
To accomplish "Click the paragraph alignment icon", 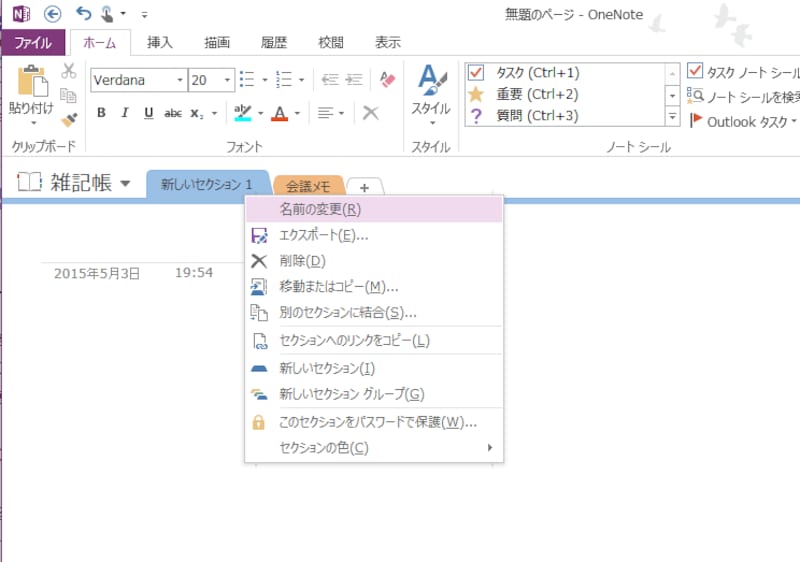I will point(325,113).
